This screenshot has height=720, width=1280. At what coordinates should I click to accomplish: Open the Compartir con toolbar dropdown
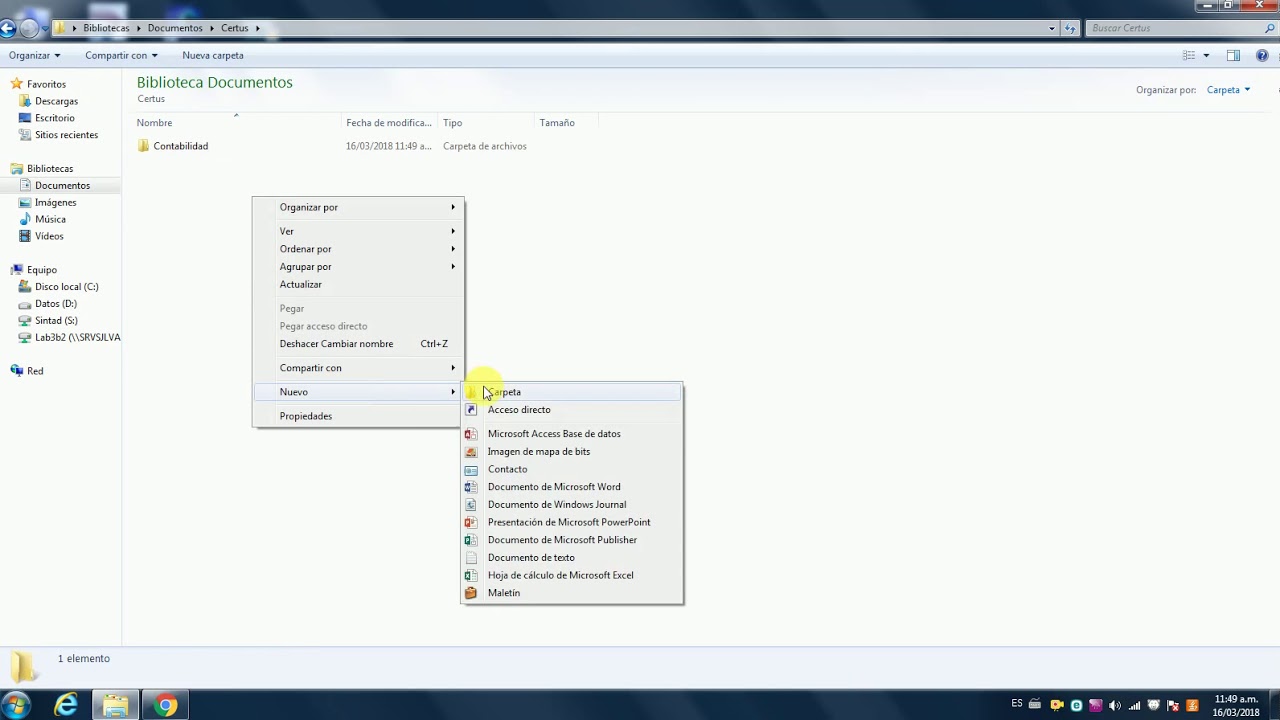tap(121, 55)
